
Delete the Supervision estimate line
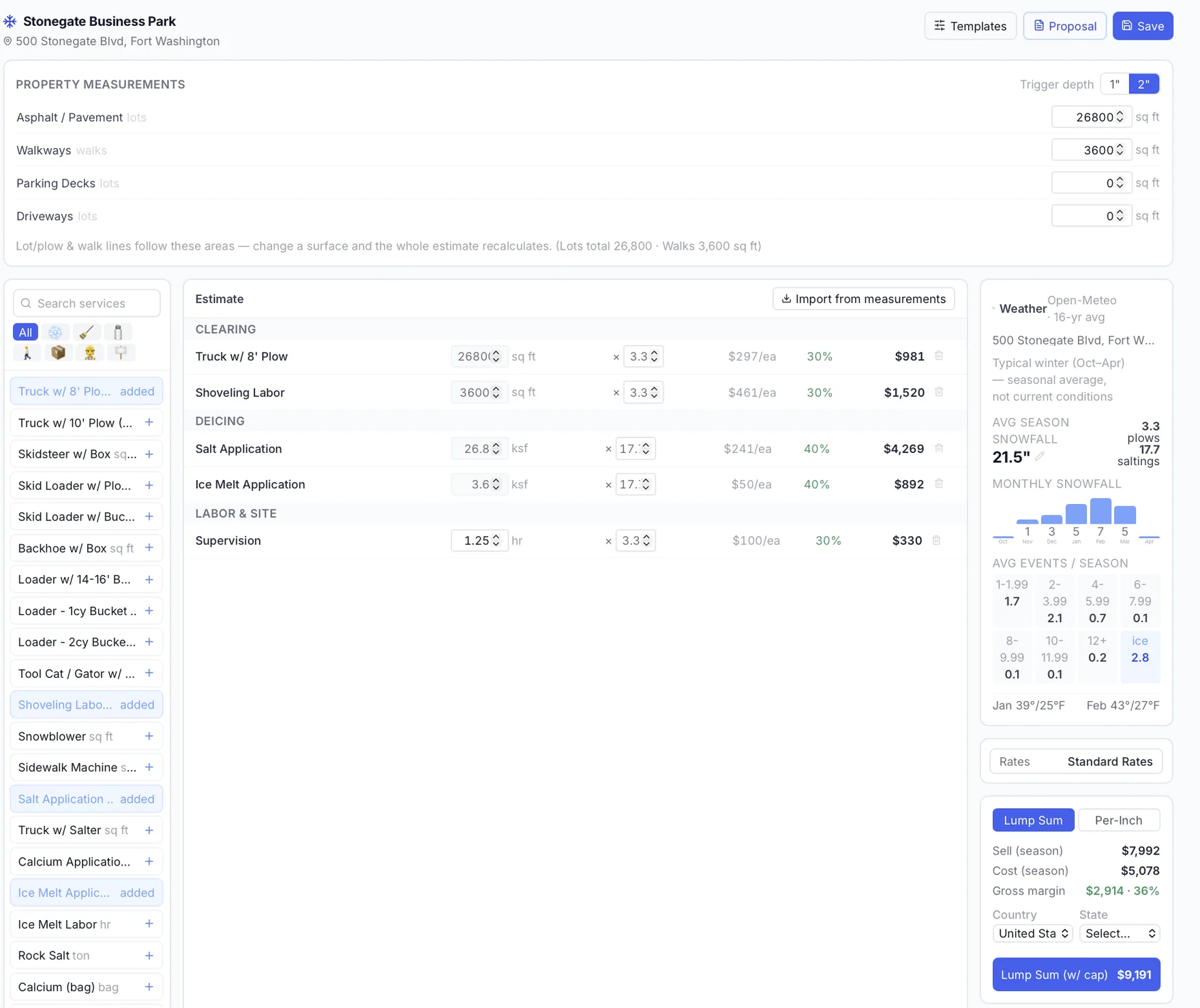pyautogui.click(x=936, y=541)
